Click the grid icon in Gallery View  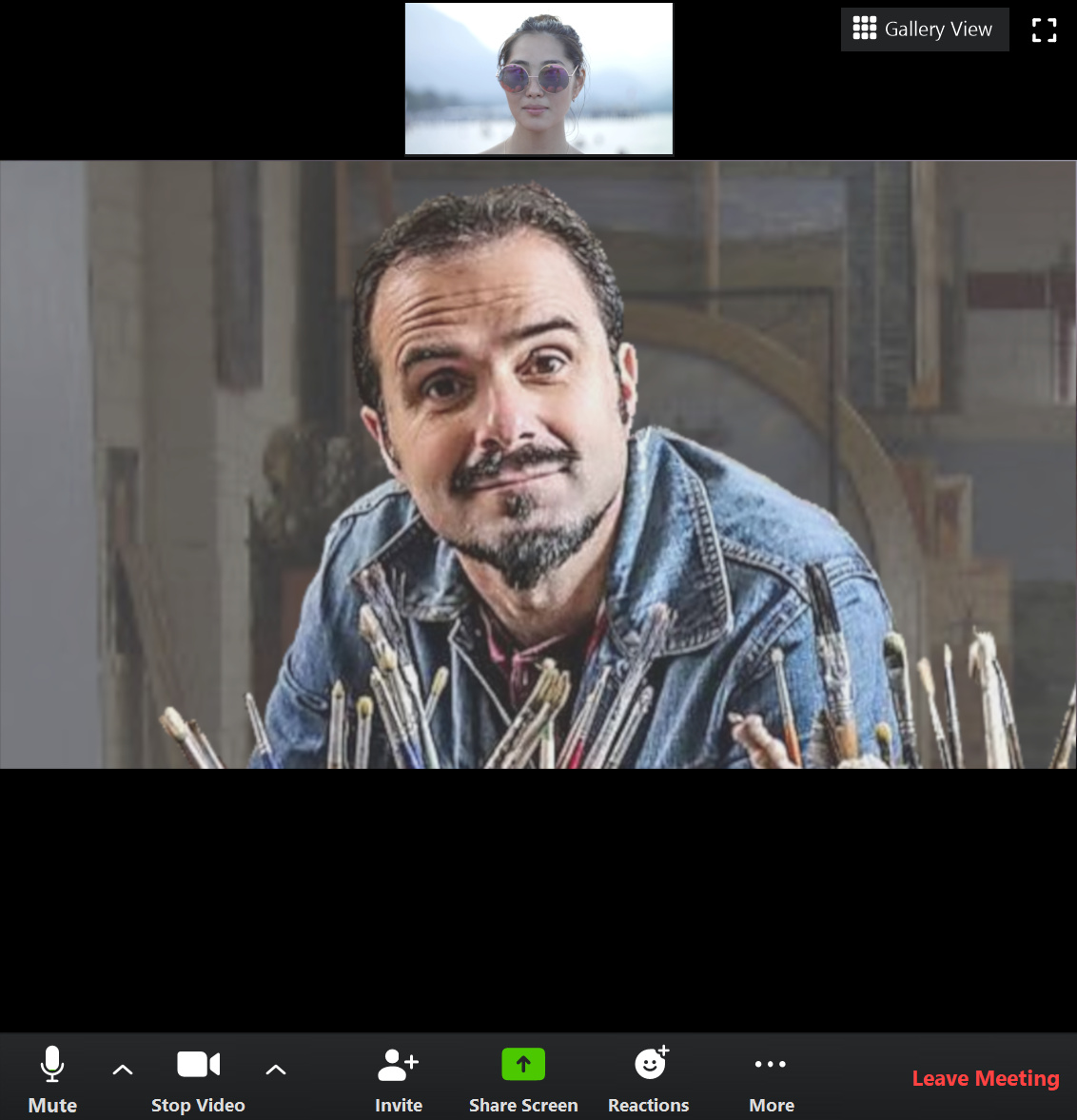point(864,29)
